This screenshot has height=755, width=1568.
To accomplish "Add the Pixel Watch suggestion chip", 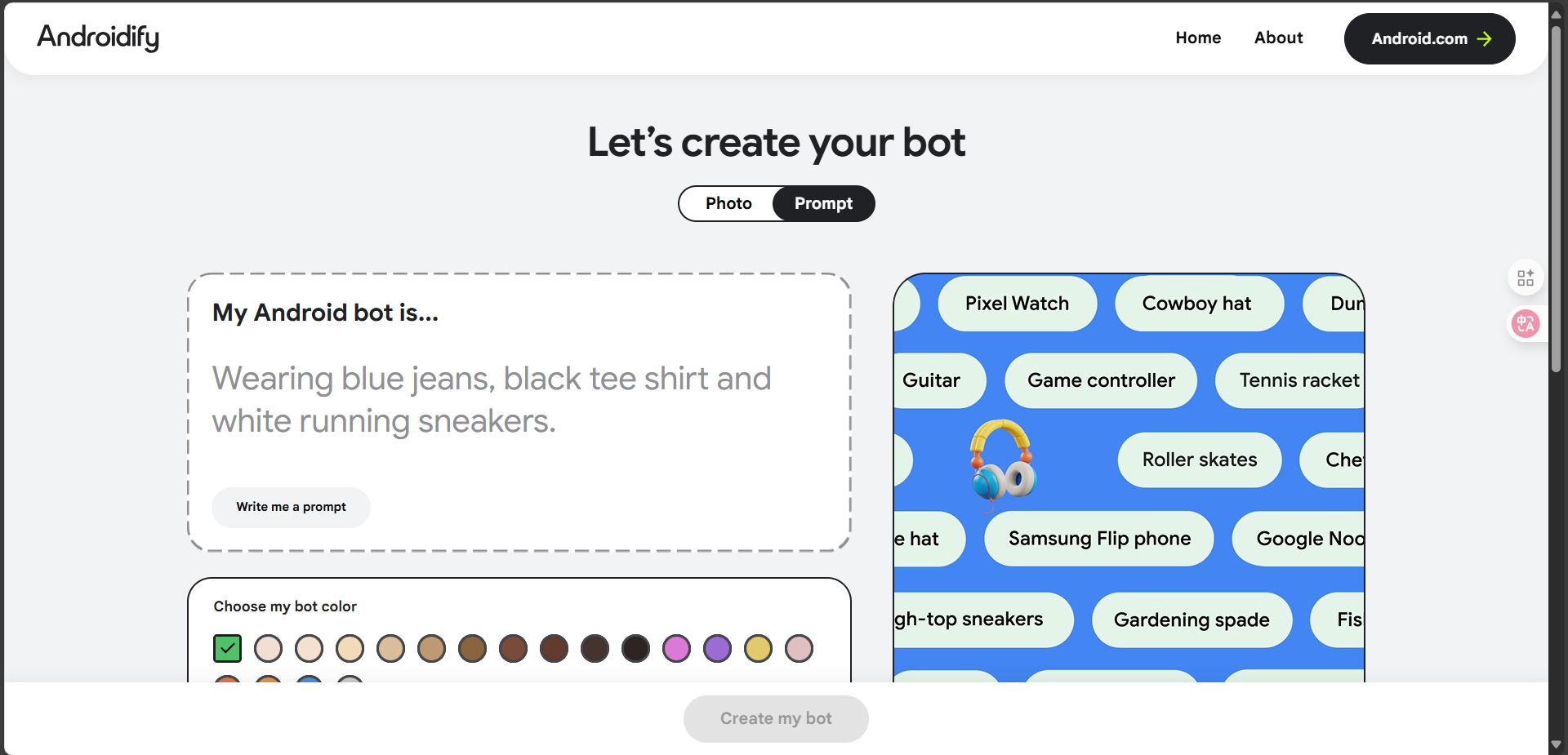I will [x=1017, y=304].
